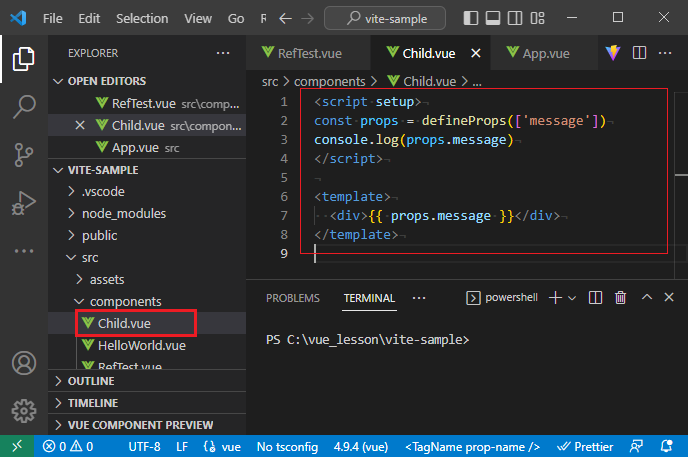The image size is (688, 457).
Task: Go back with the left arrow
Action: coord(286,18)
